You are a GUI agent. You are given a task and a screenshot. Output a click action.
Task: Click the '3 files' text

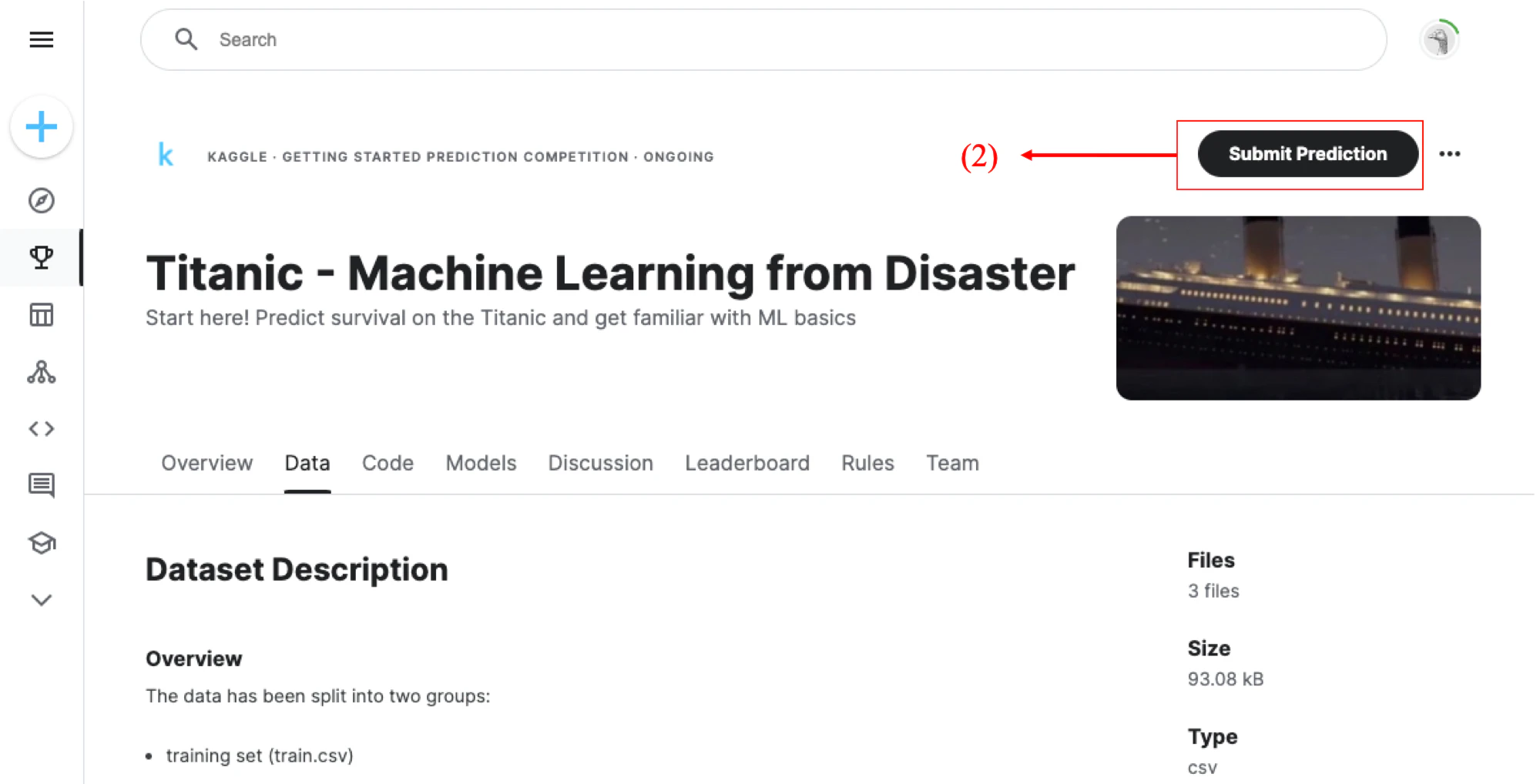point(1213,591)
